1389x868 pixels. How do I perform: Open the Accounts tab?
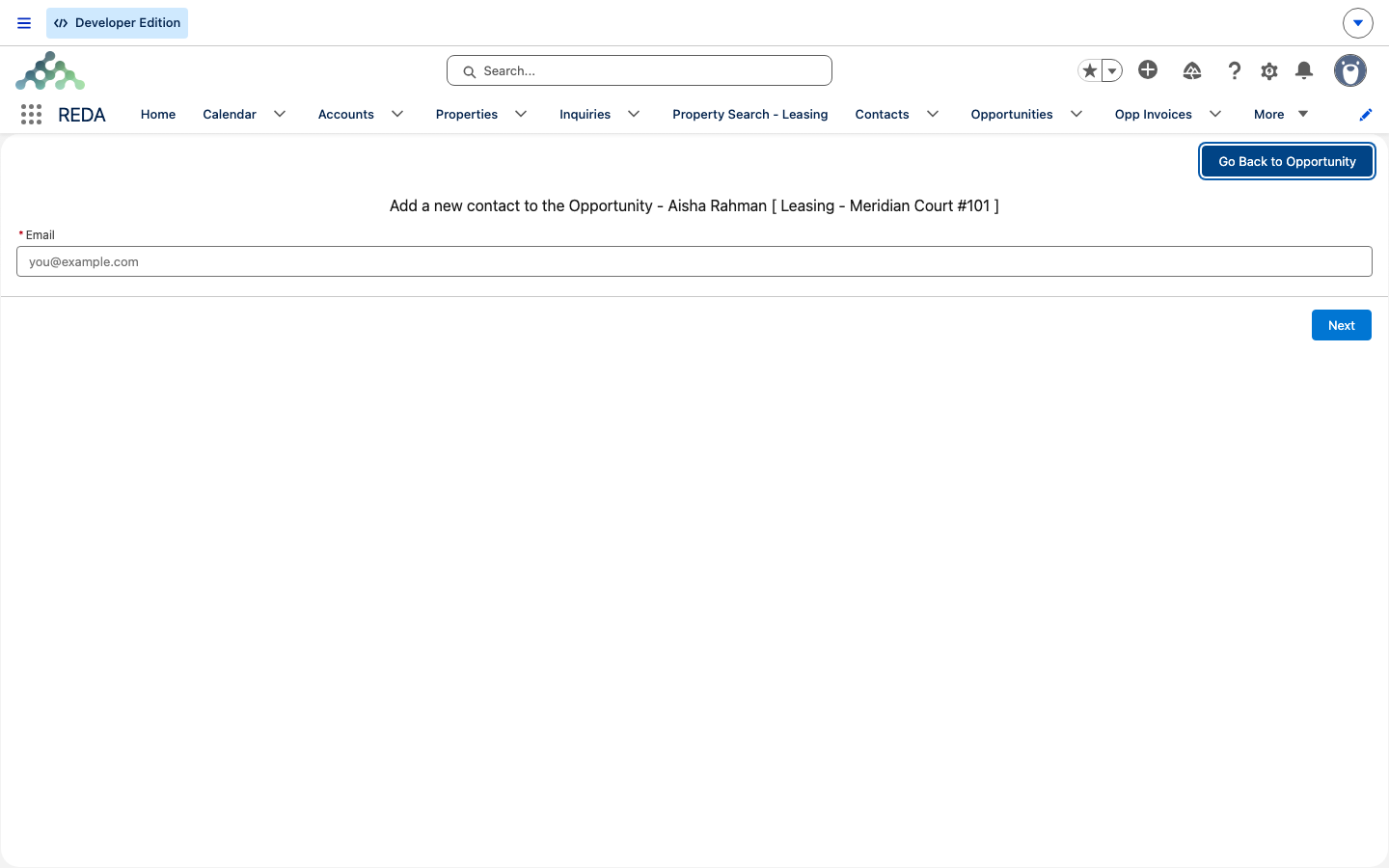click(x=345, y=114)
